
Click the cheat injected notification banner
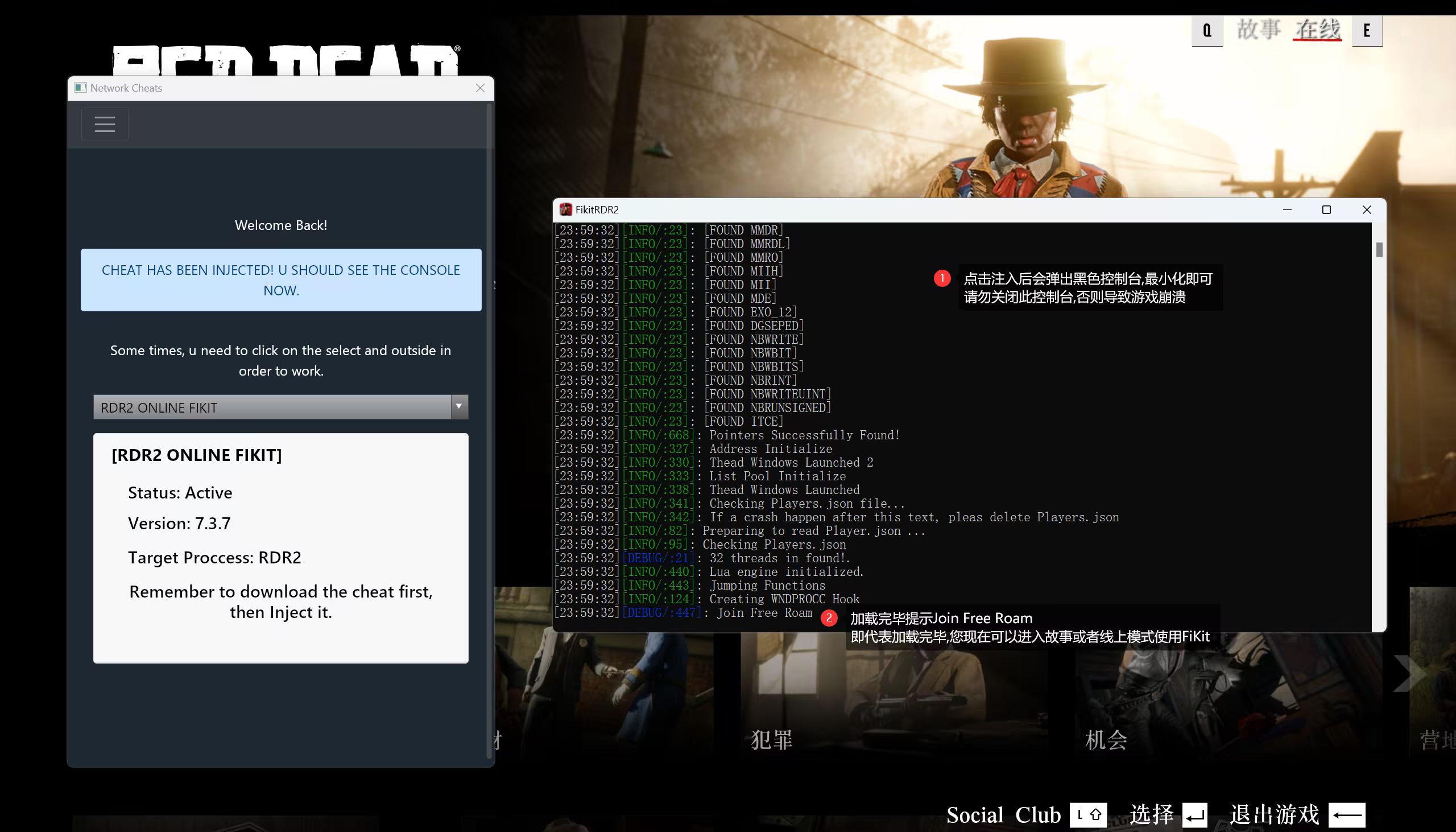281,280
